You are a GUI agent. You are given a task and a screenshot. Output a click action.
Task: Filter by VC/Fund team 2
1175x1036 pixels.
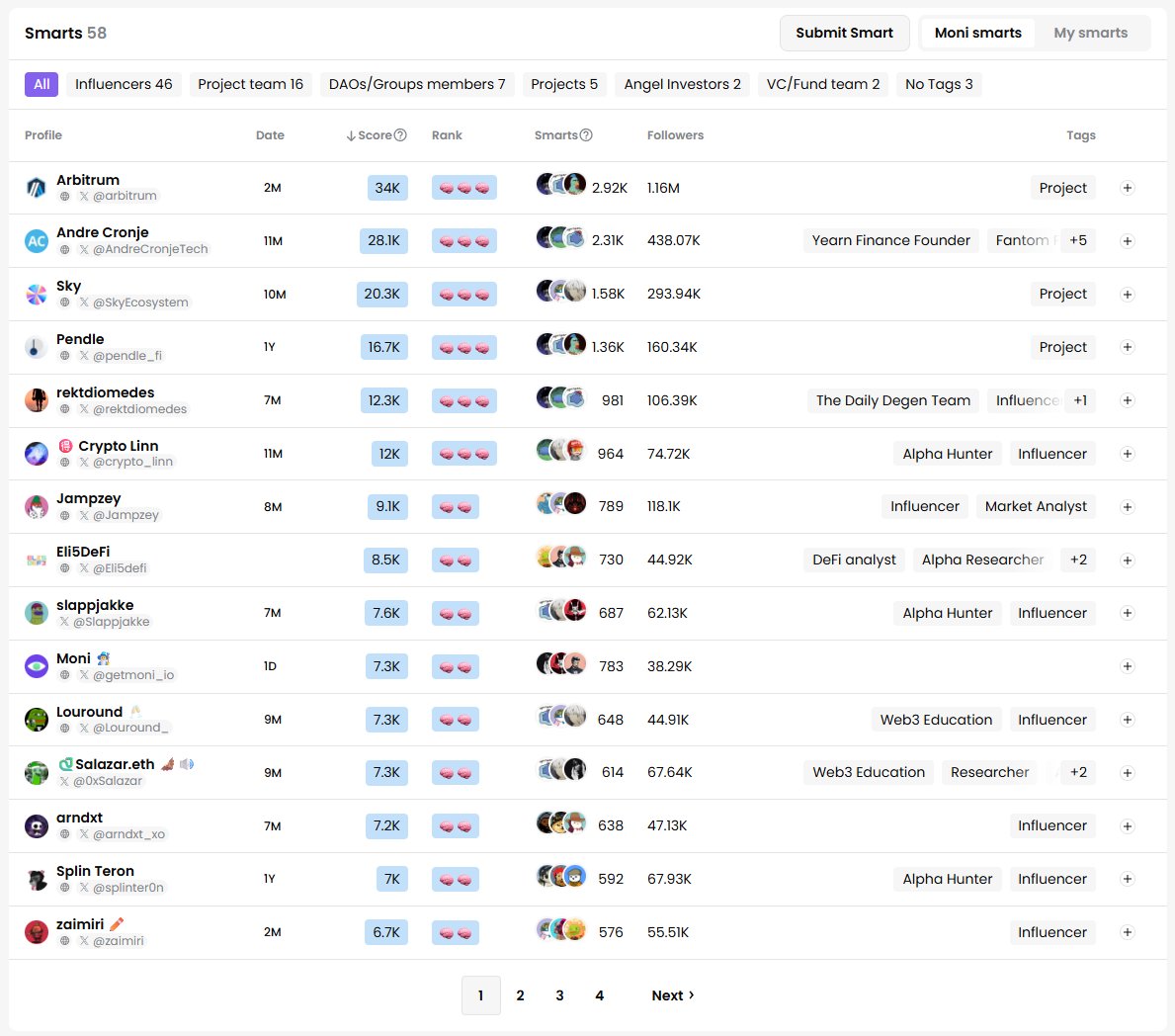click(x=823, y=84)
